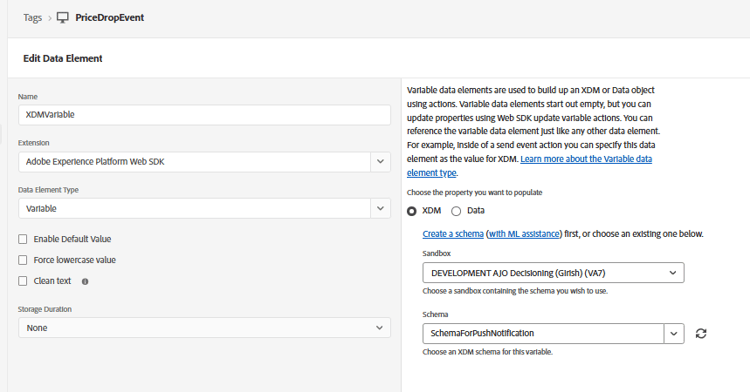This screenshot has height=392, width=750.
Task: Click the monitor icon beside PriceDropEvent
Action: [63, 18]
